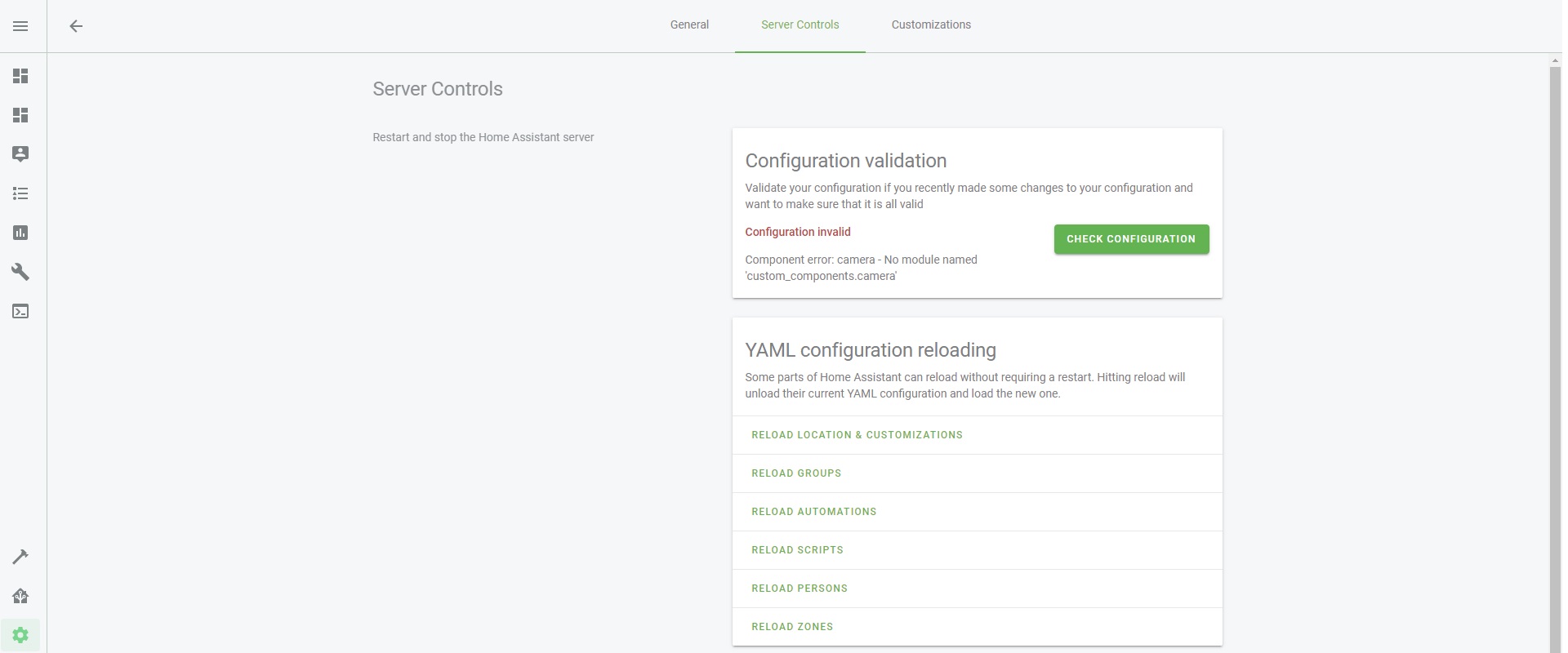
Task: Switch to the Customizations tab
Action: [931, 25]
